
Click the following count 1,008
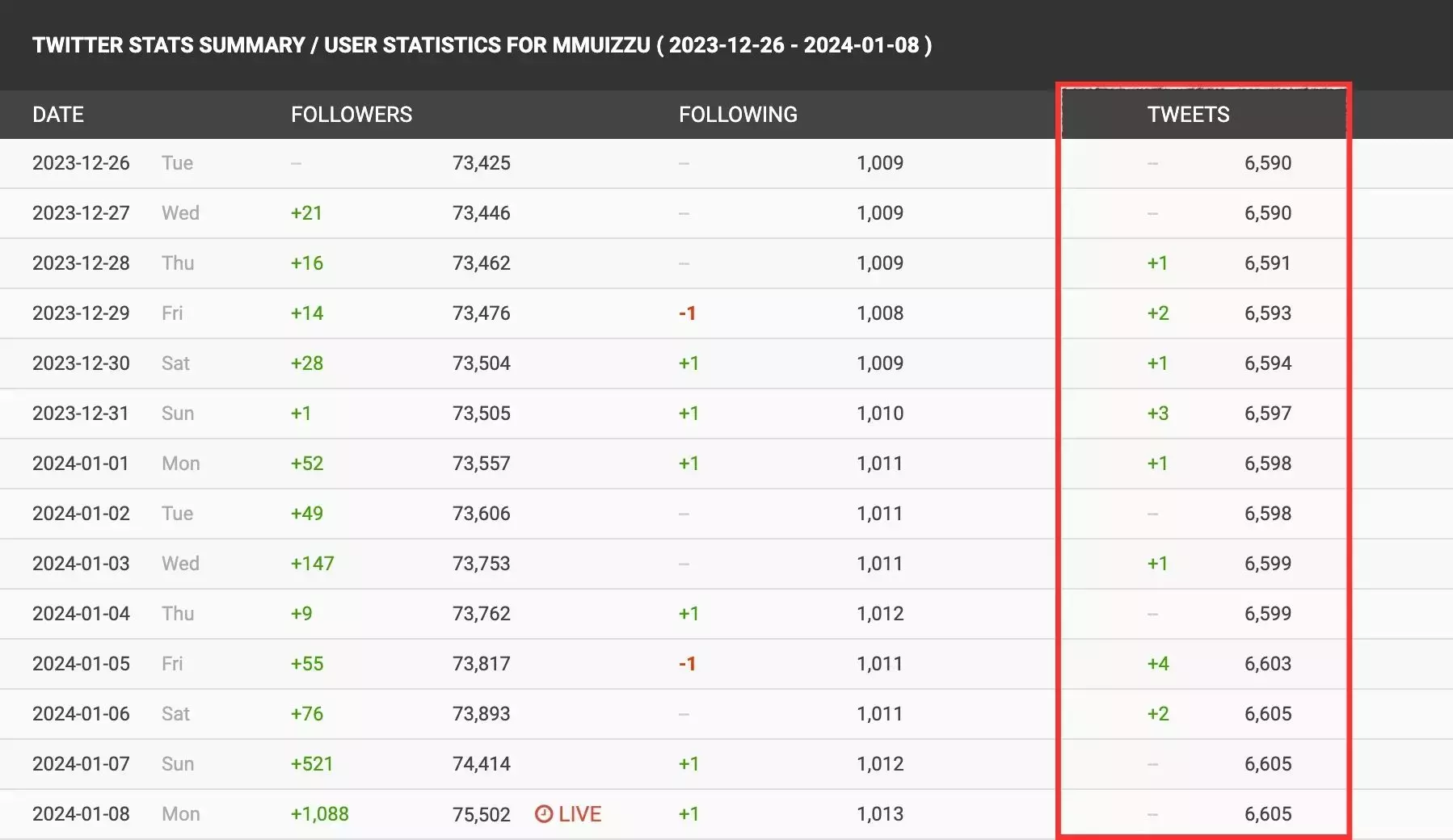[880, 313]
